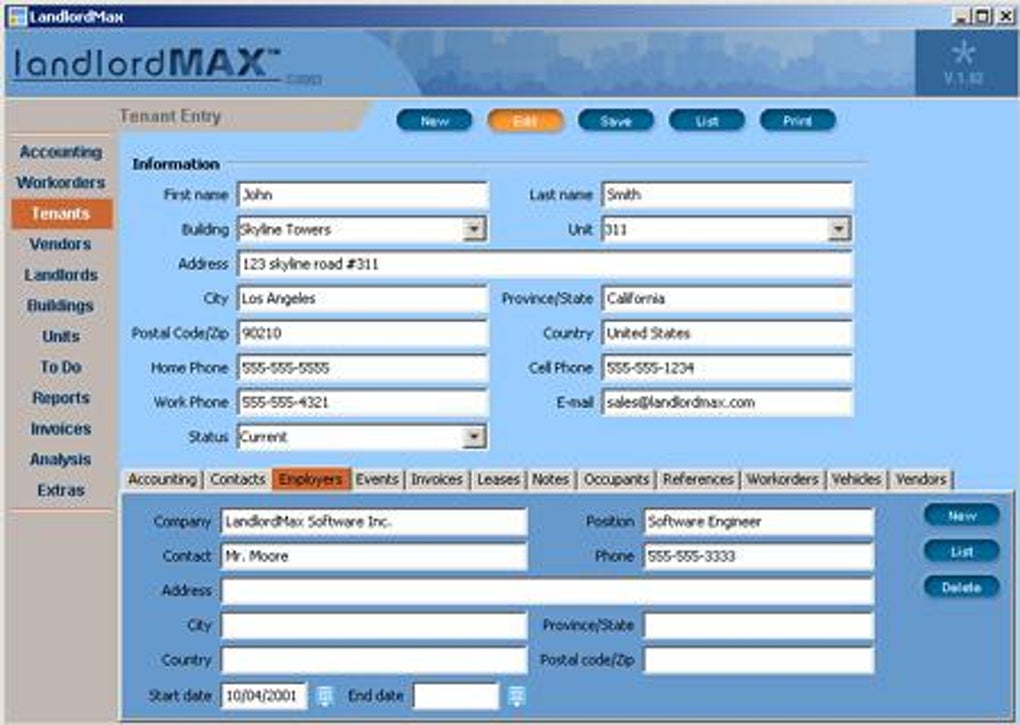
Task: Switch to the Invoices tab
Action: [x=437, y=479]
